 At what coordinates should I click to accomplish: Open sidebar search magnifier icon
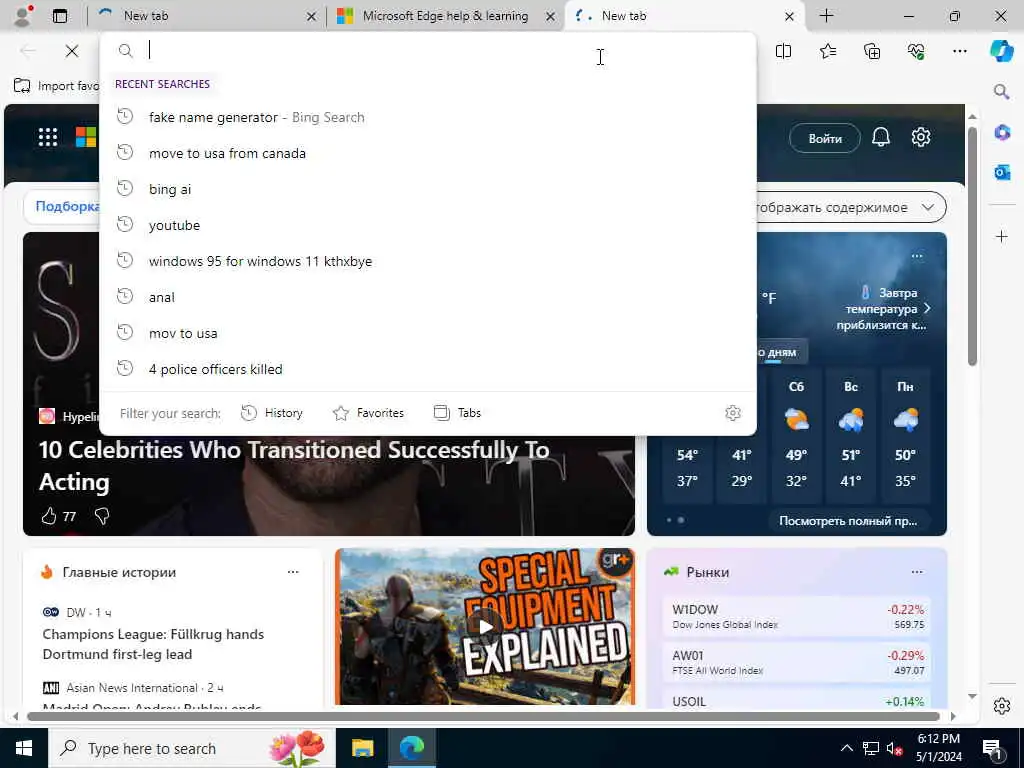[x=1001, y=91]
